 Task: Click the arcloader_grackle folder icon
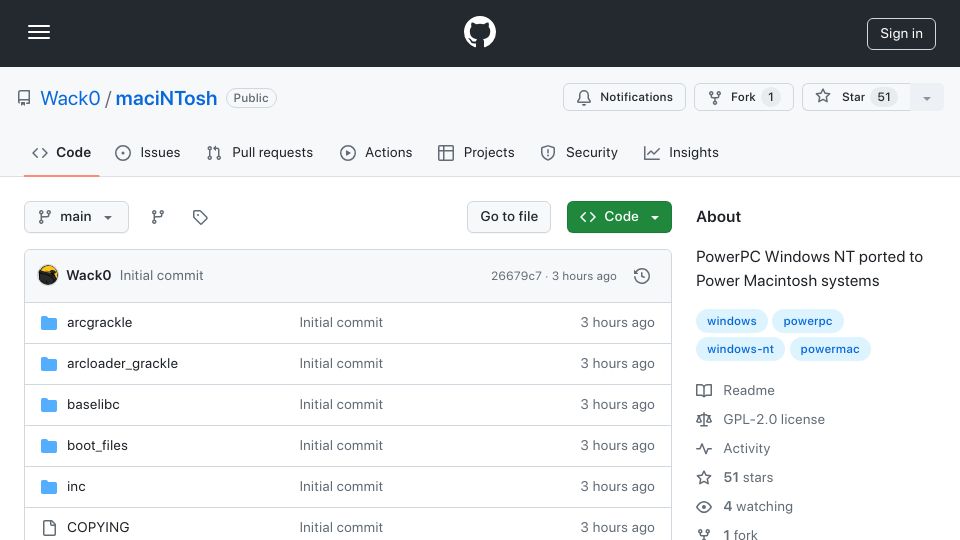coord(49,364)
